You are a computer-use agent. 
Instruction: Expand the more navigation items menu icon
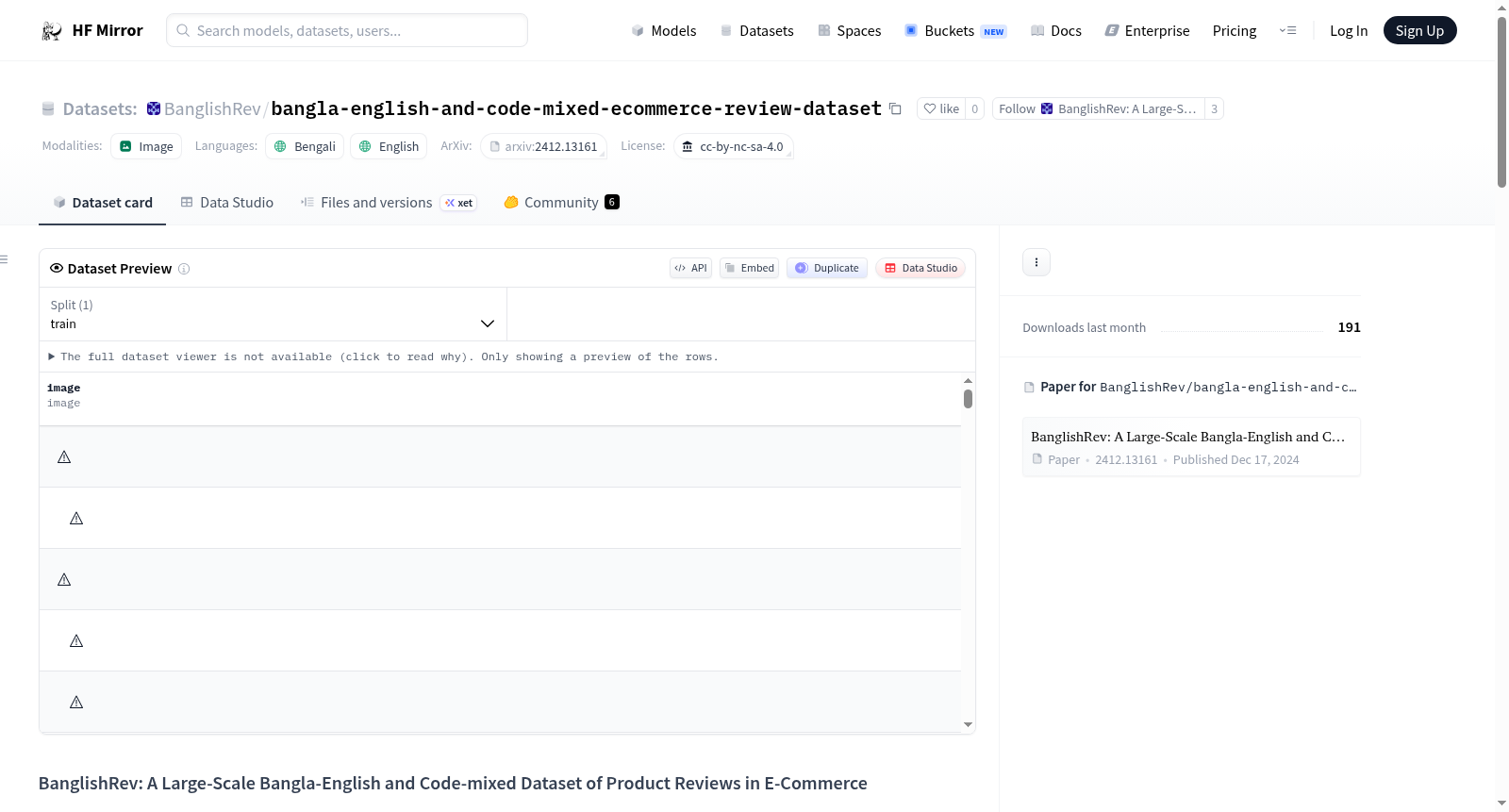tap(1287, 31)
